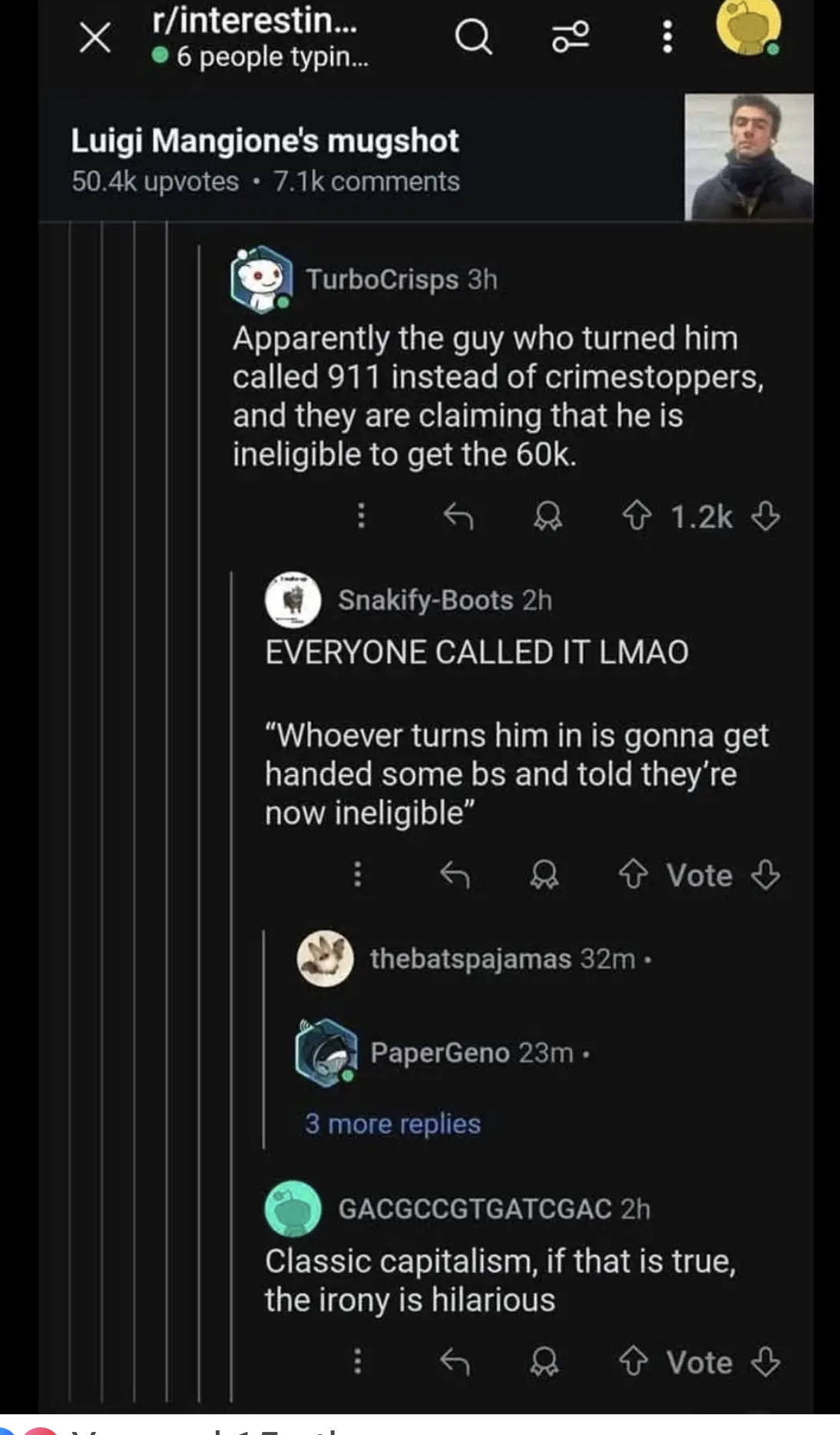The width and height of the screenshot is (840, 1435).
Task: Open search with the magnifier icon
Action: pyautogui.click(x=473, y=36)
